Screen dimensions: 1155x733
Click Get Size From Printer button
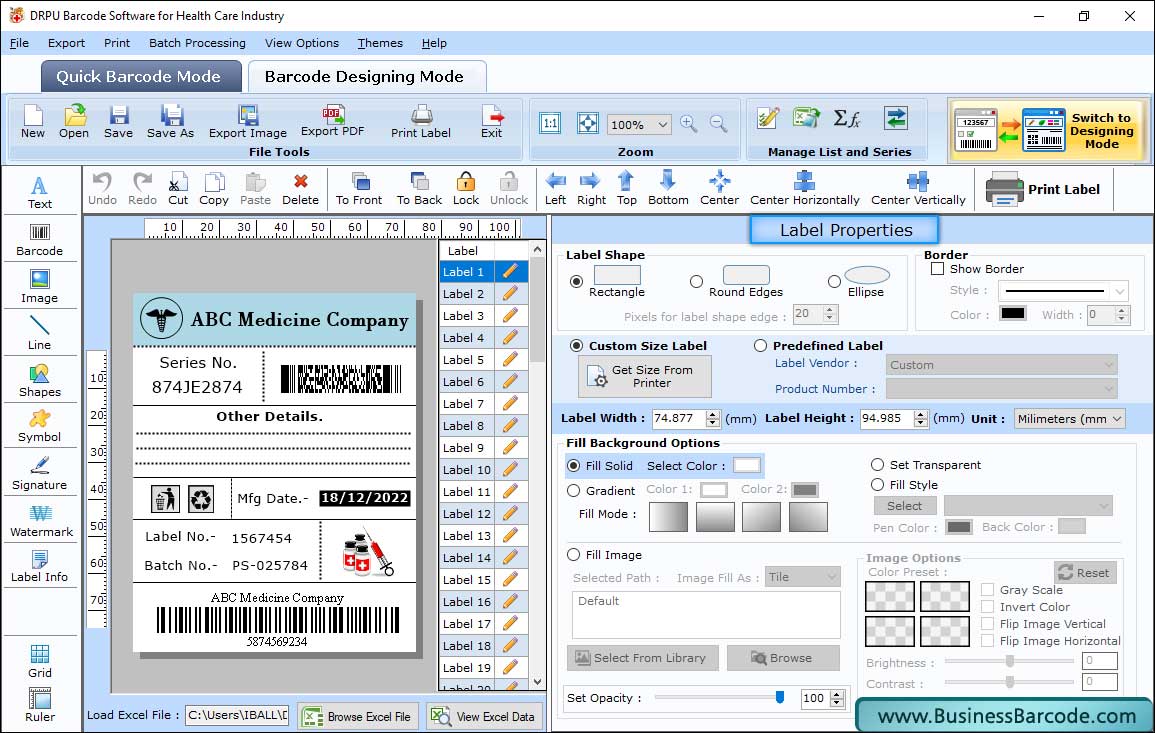click(645, 376)
